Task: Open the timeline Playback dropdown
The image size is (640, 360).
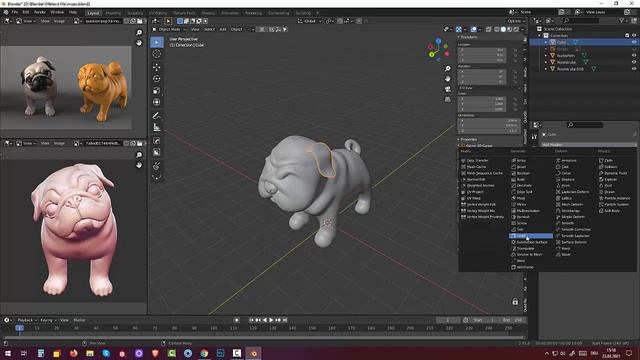Action: [27, 320]
